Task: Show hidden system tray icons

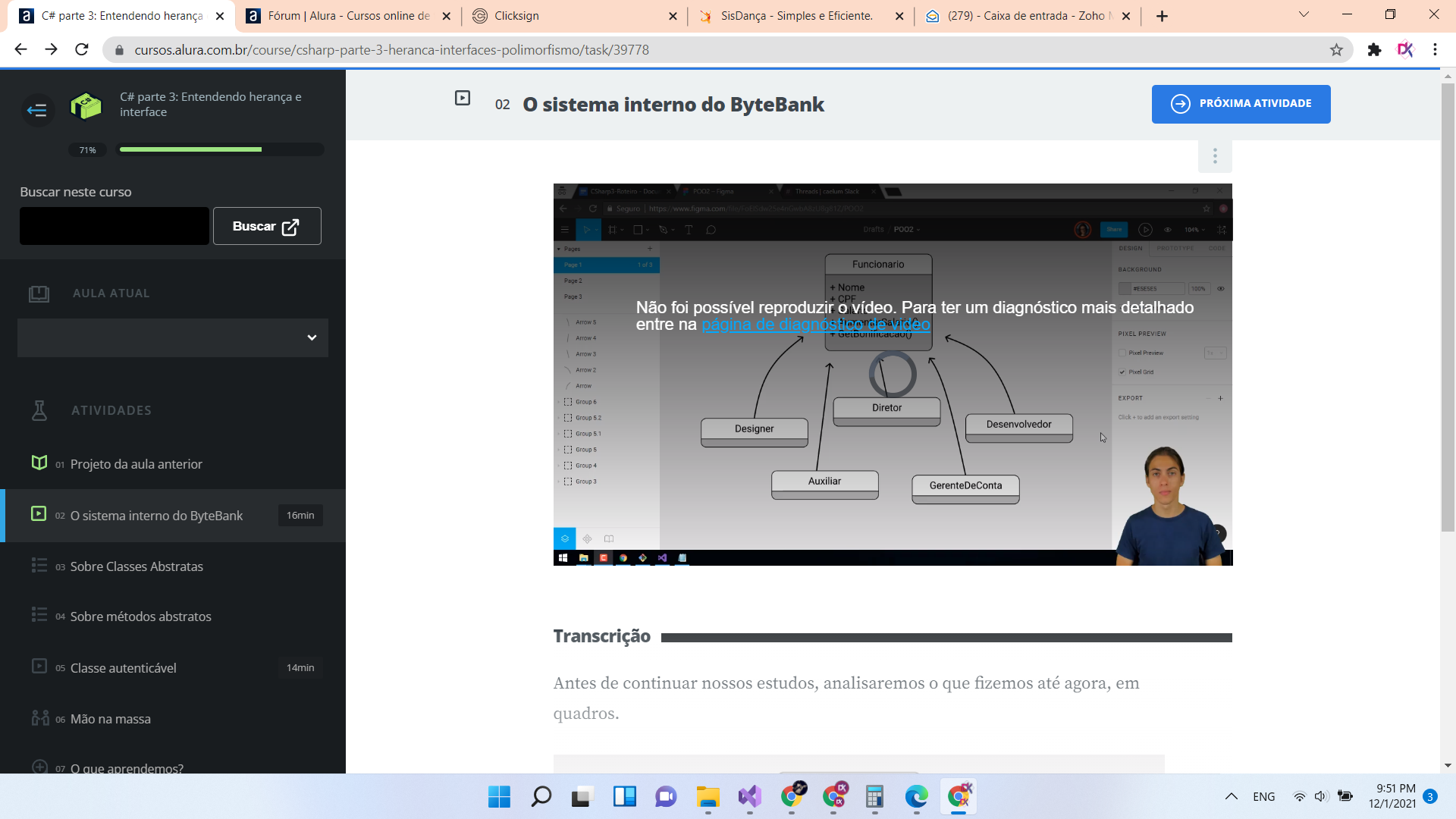Action: tap(1232, 796)
